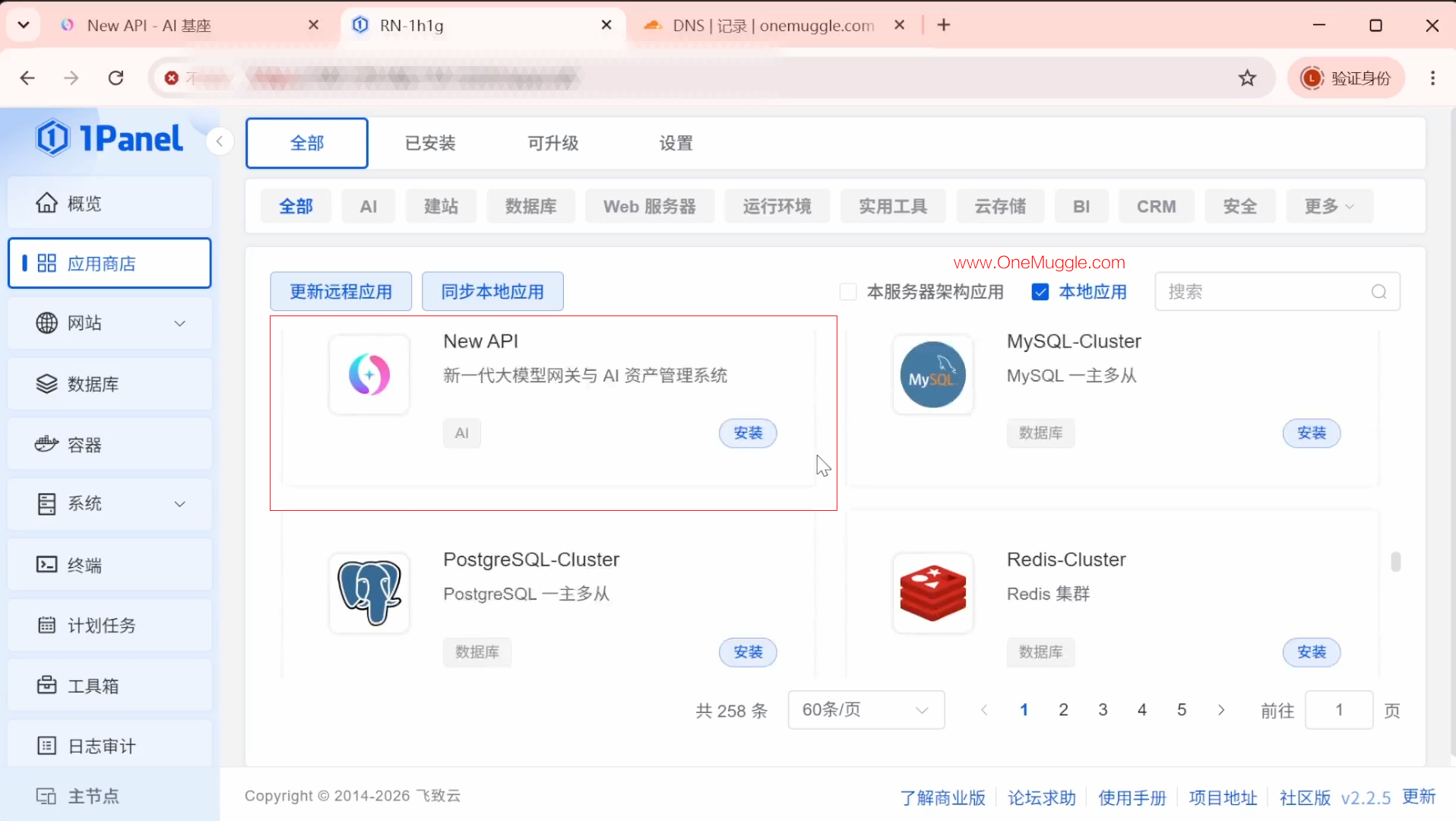Filter apps by CRM category

[1157, 206]
